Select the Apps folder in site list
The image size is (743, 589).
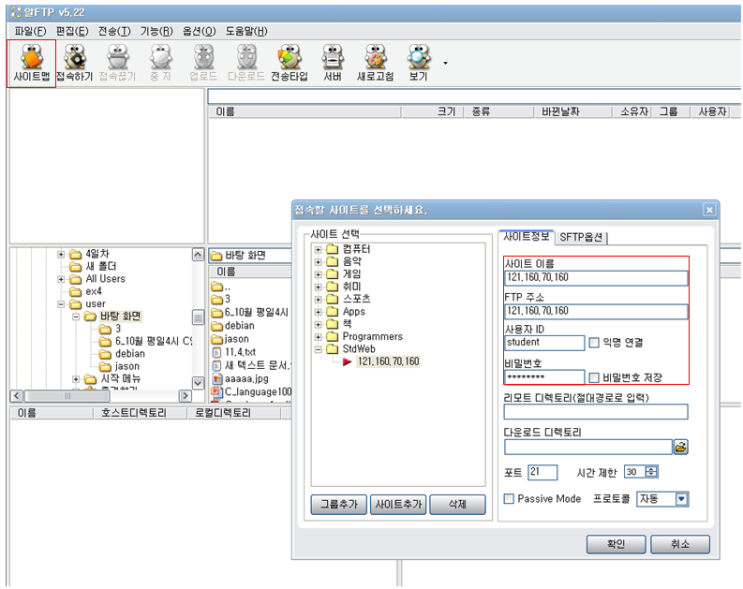click(353, 311)
